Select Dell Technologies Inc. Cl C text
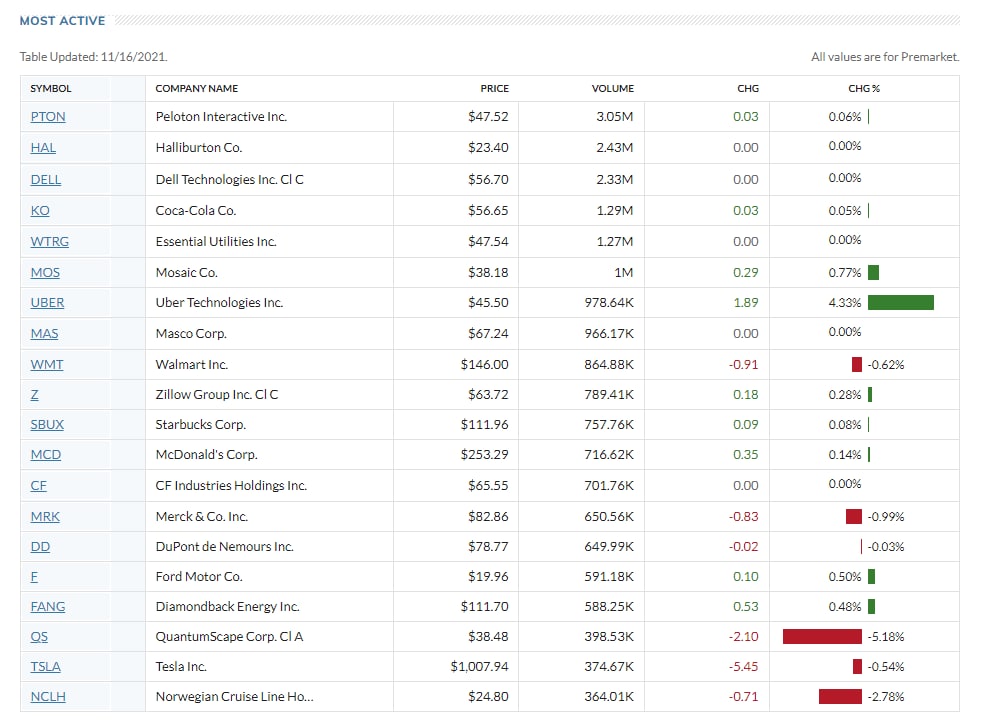Viewport: 981px width, 727px height. pyautogui.click(x=229, y=180)
